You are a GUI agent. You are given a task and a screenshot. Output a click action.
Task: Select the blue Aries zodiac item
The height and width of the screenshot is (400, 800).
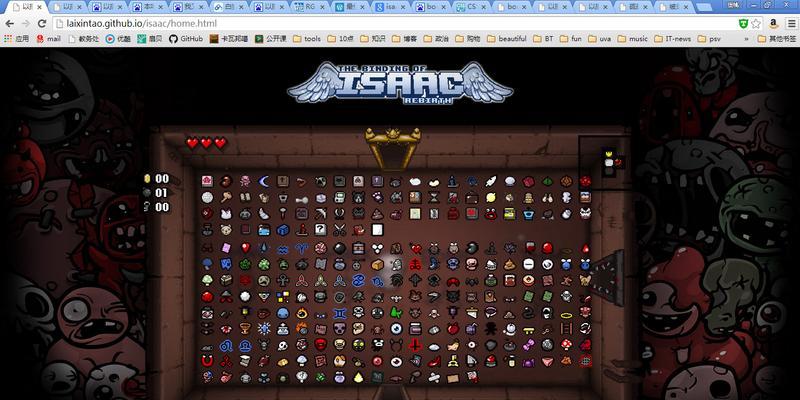[302, 248]
